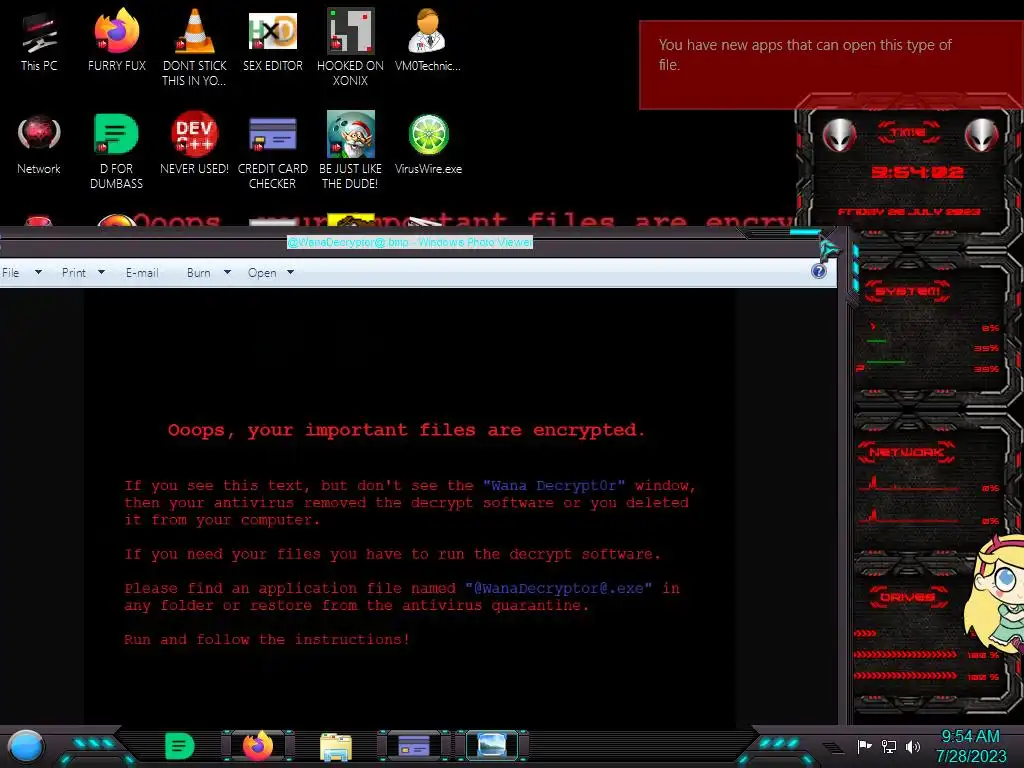Screen dimensions: 1024x768
Task: Open the VM0Technic desktop icon
Action: click(427, 40)
